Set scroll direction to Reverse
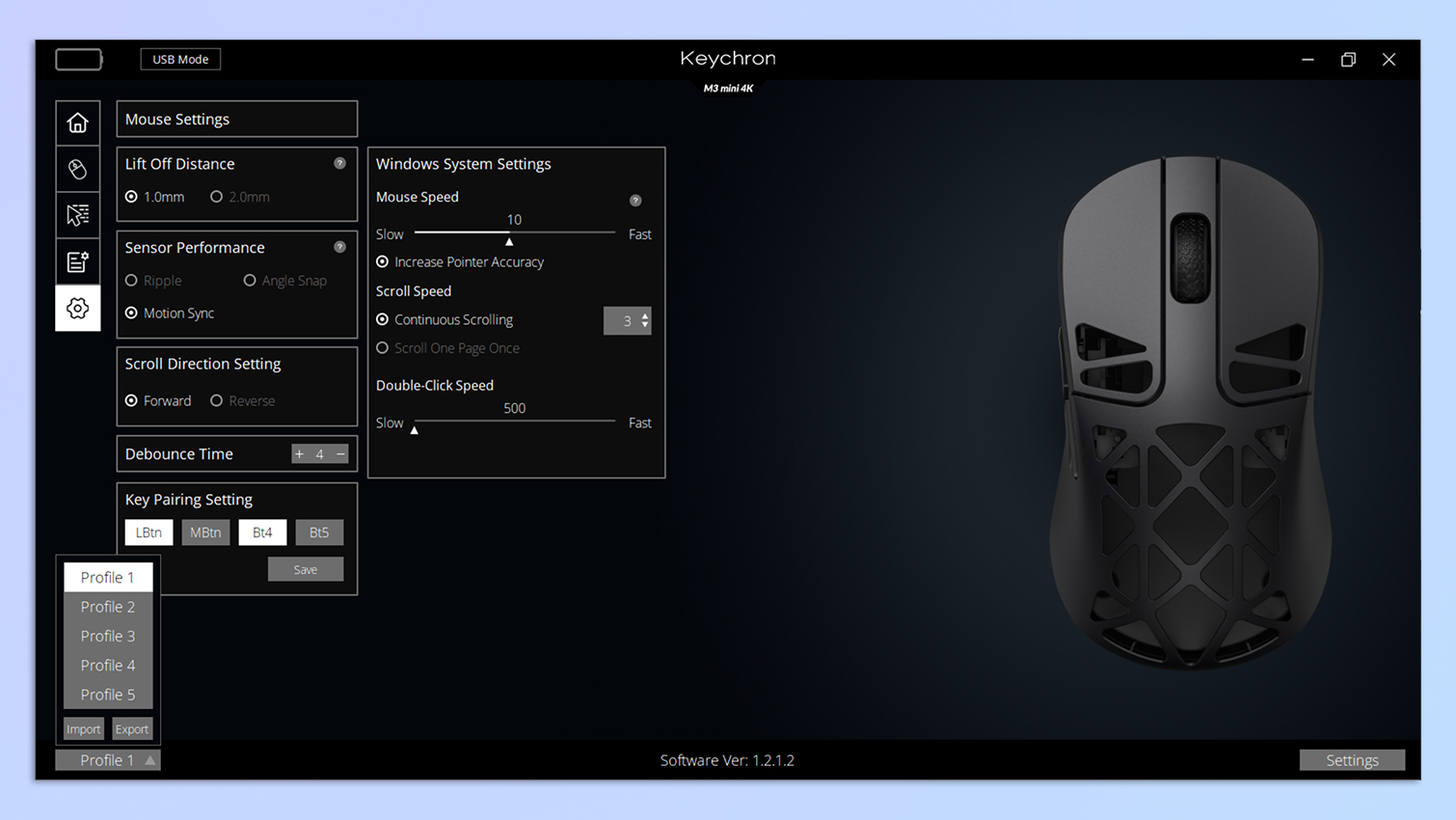Image resolution: width=1456 pixels, height=820 pixels. pyautogui.click(x=217, y=400)
